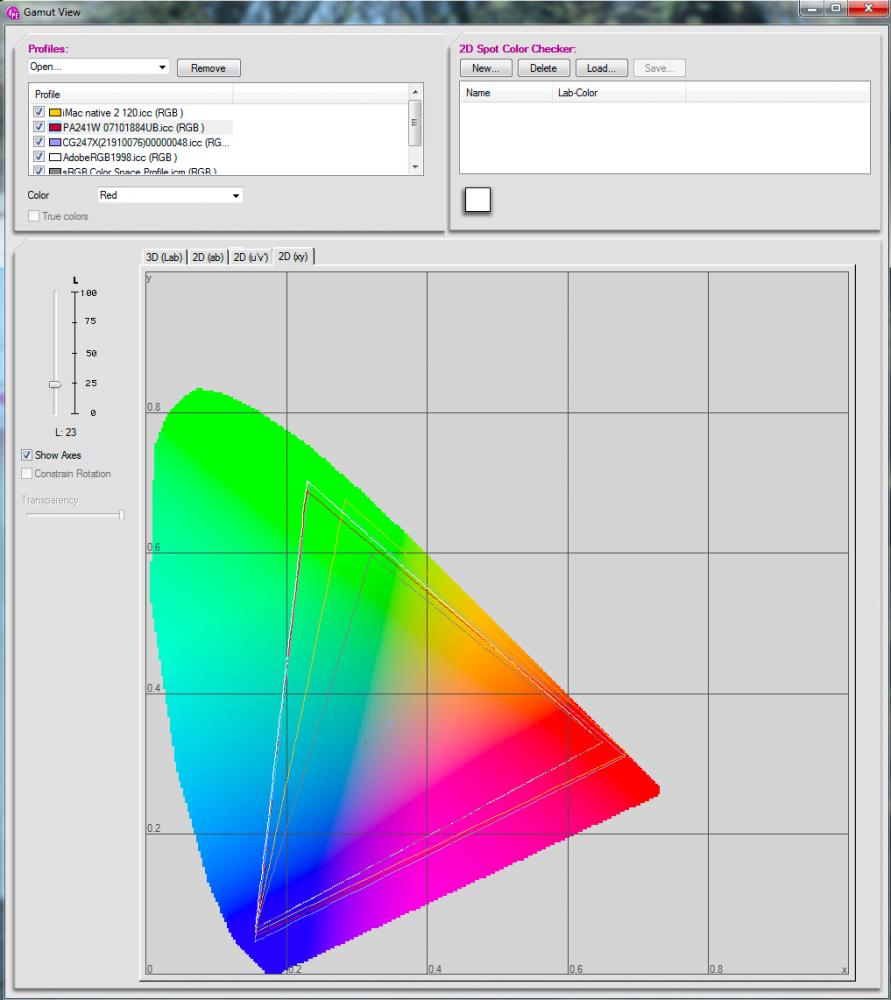Switch to the 3D (Lab) tab
The height and width of the screenshot is (1000, 891).
pyautogui.click(x=164, y=257)
